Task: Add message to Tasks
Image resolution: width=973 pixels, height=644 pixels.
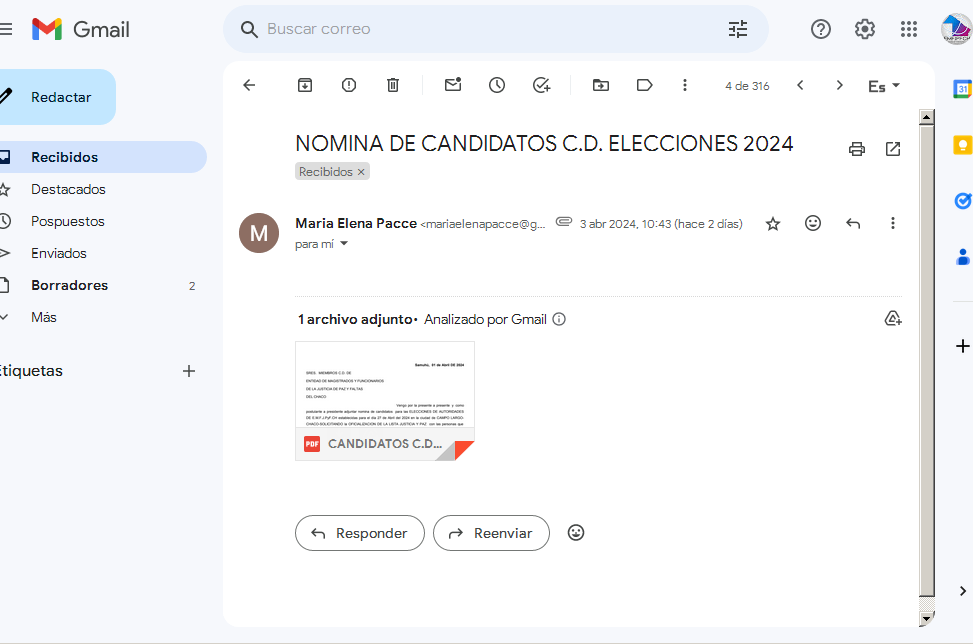Action: click(x=541, y=85)
